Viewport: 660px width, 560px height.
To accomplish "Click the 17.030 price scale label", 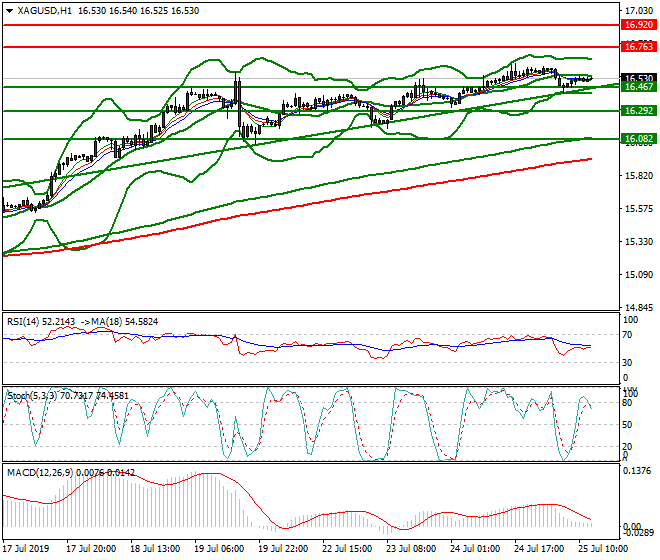I will (x=639, y=11).
